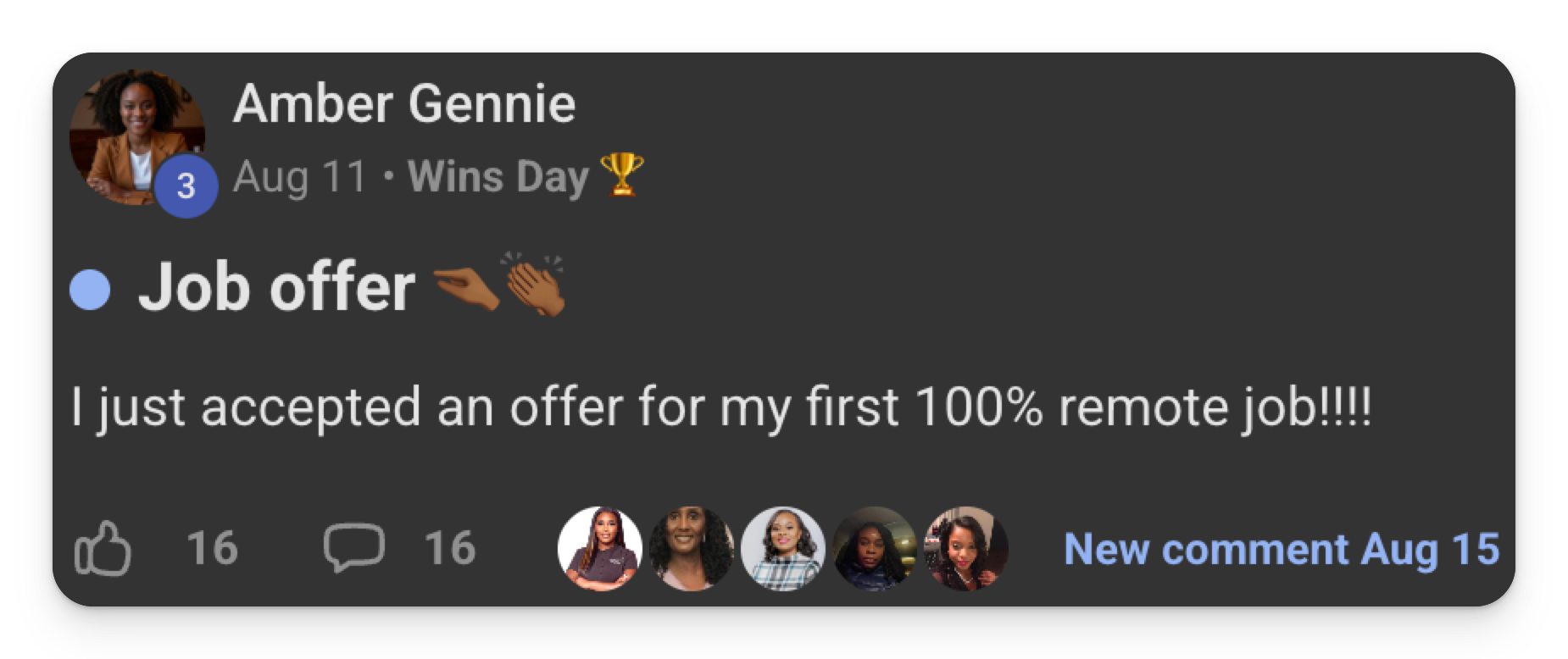Click the like count of 16
Image resolution: width=1568 pixels, height=659 pixels.
pos(212,548)
